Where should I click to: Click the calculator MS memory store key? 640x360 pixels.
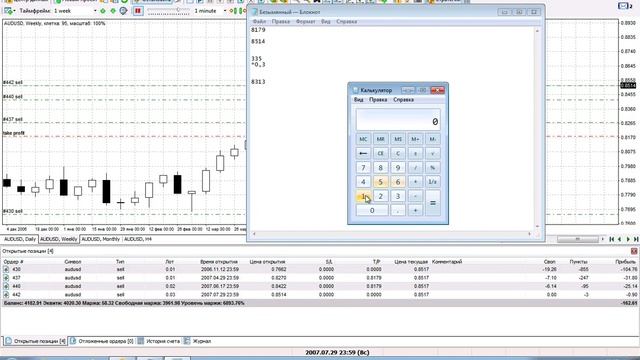tap(398, 139)
